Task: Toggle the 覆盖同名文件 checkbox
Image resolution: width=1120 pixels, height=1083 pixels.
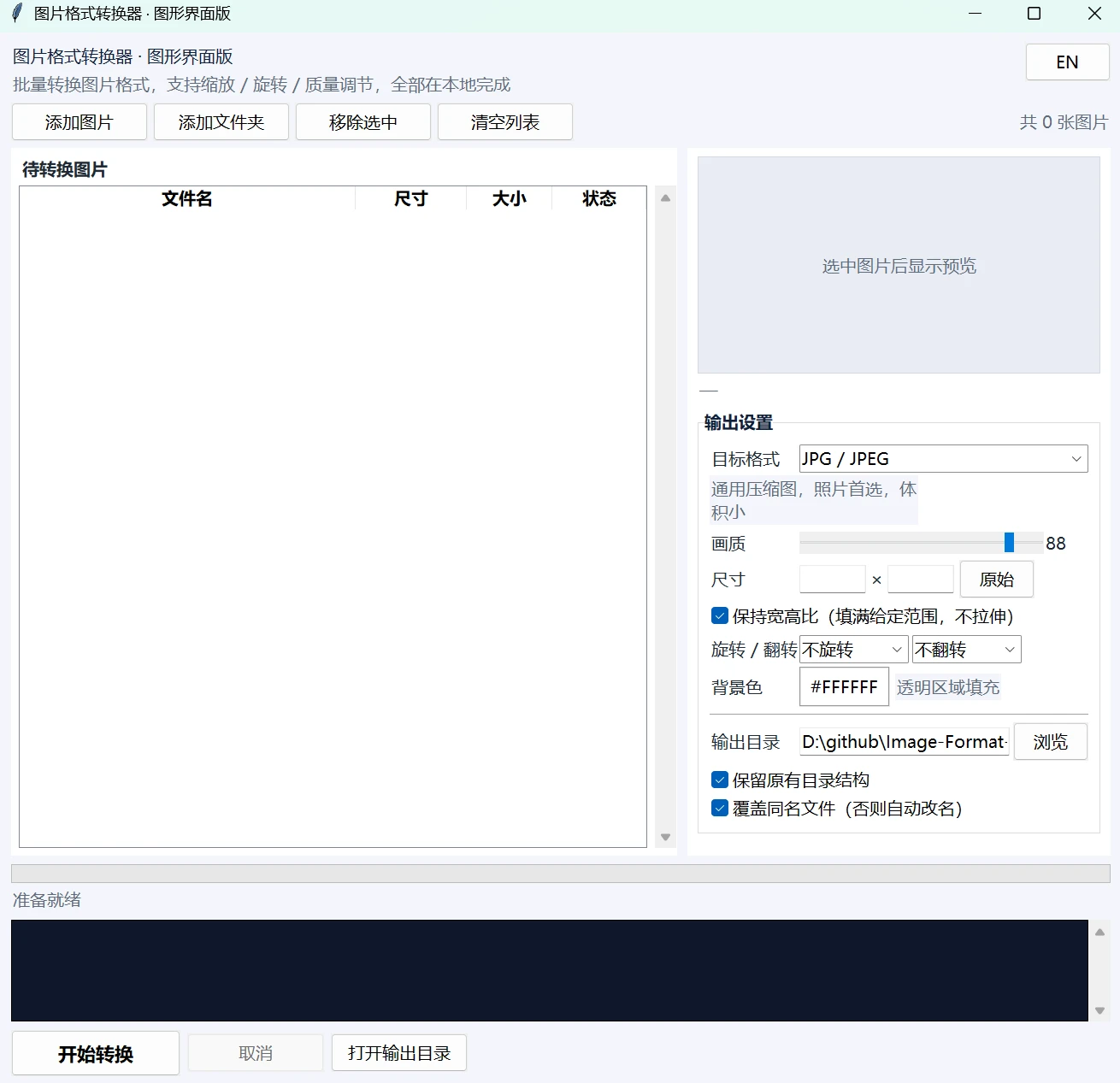Action: tap(720, 809)
